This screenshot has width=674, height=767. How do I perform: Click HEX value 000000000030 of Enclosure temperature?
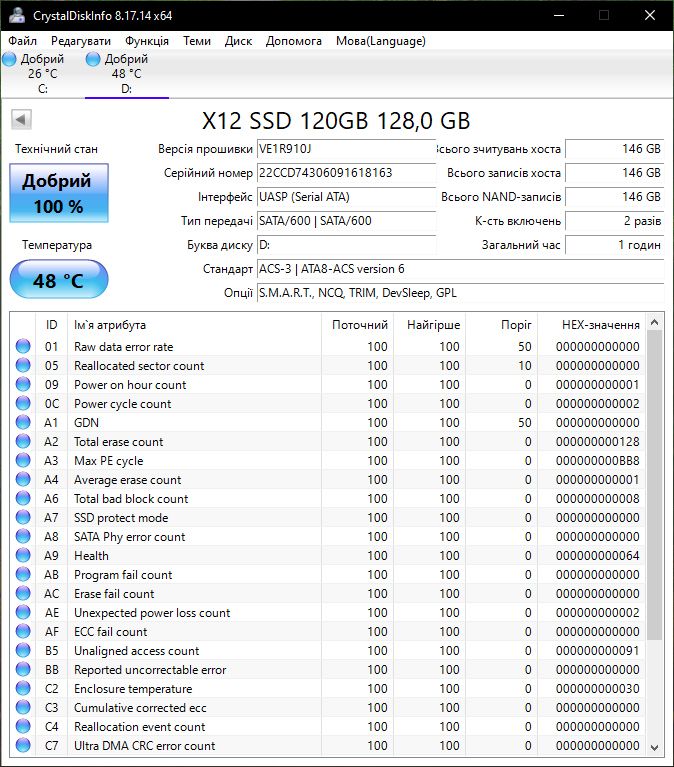pos(597,688)
